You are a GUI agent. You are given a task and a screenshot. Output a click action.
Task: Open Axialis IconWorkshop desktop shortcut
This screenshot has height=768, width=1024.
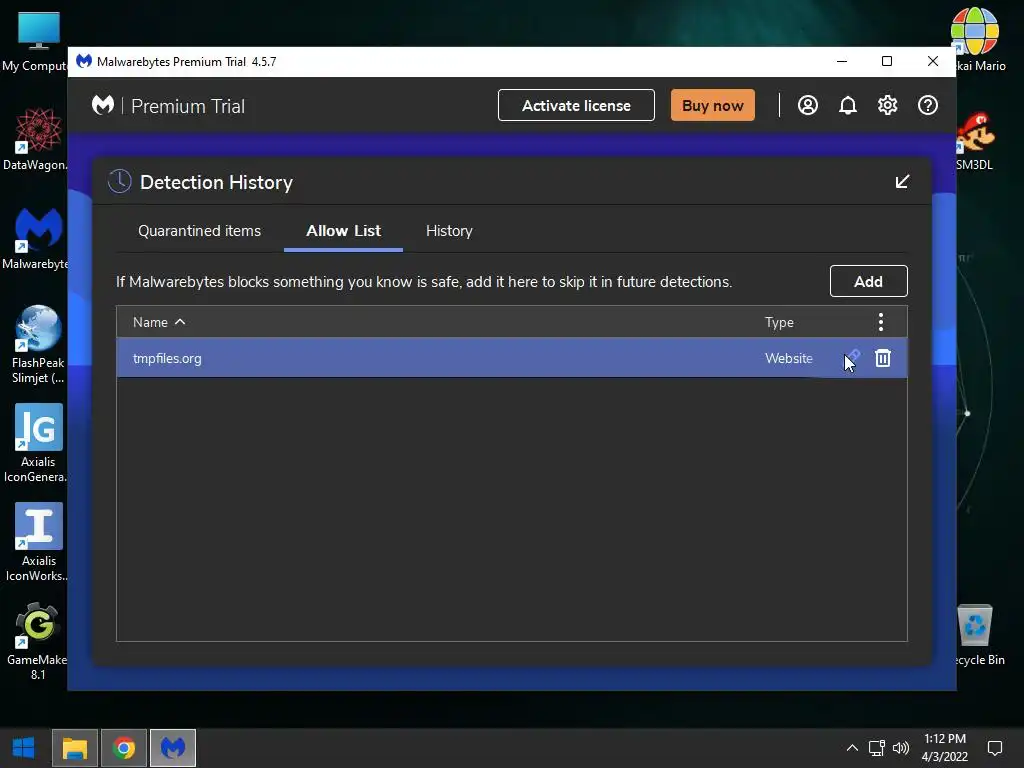click(x=36, y=542)
